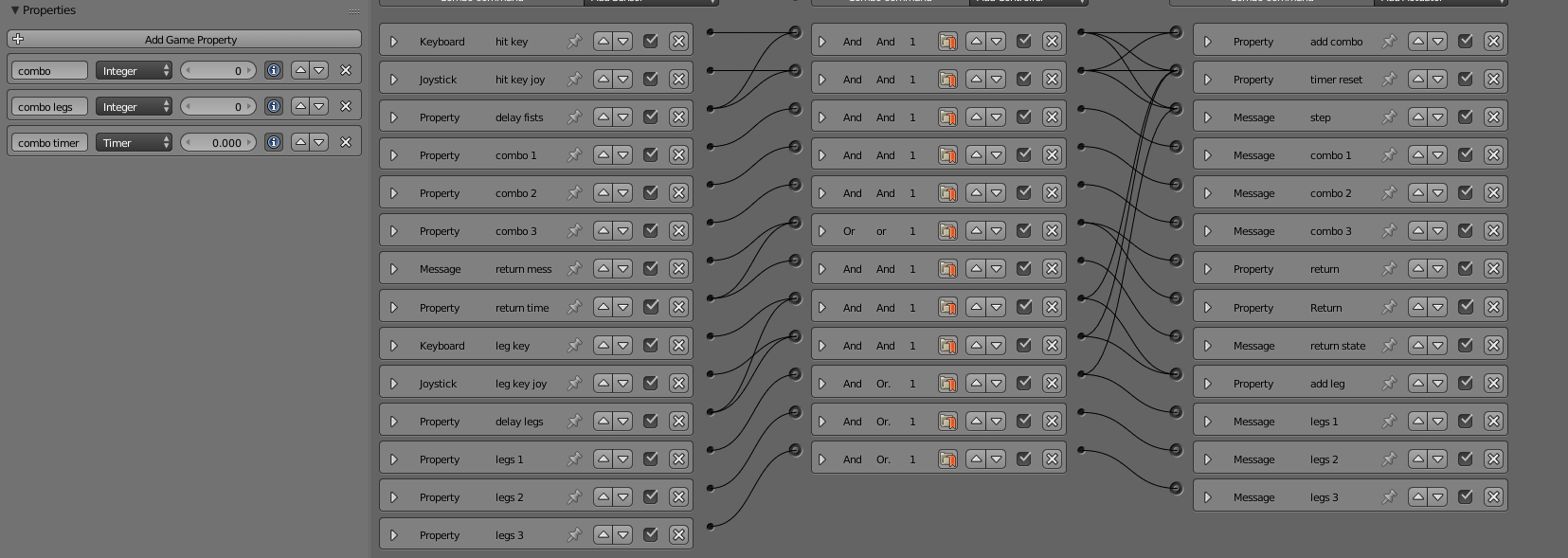Deactivate the 'legs 2' Property sensor
This screenshot has height=558, width=1568.
[x=650, y=496]
